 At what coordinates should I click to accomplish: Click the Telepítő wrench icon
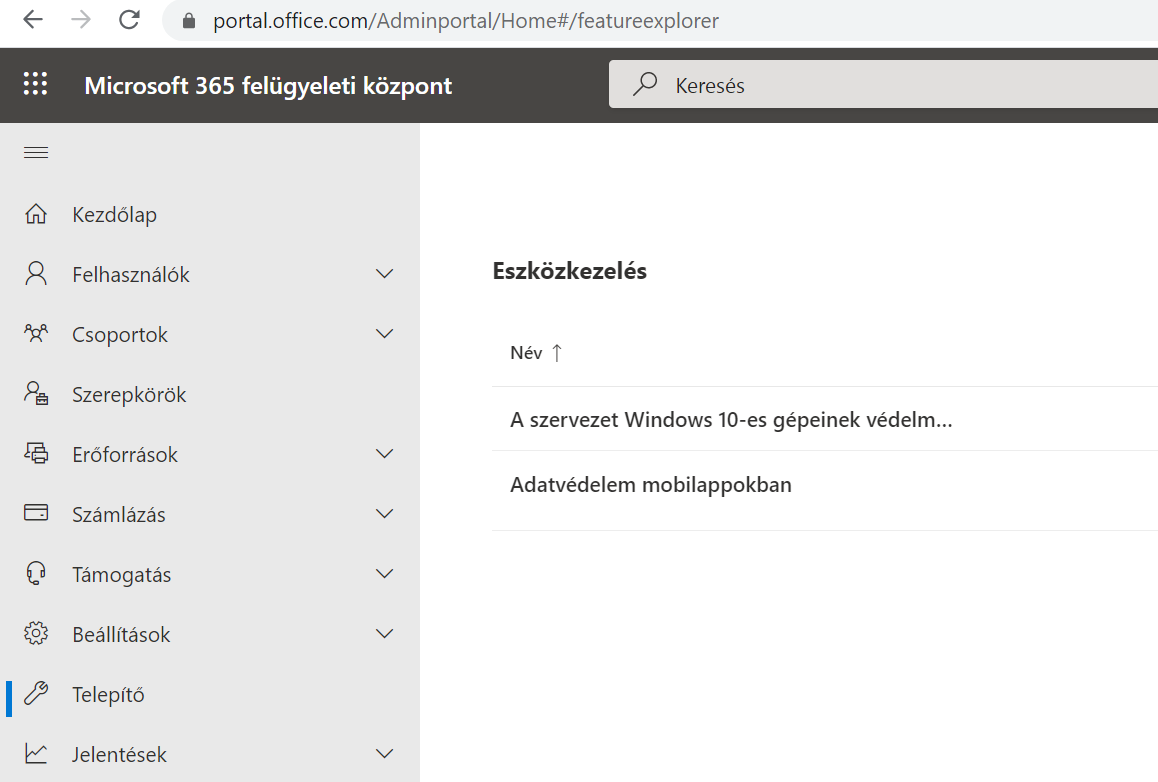[36, 693]
